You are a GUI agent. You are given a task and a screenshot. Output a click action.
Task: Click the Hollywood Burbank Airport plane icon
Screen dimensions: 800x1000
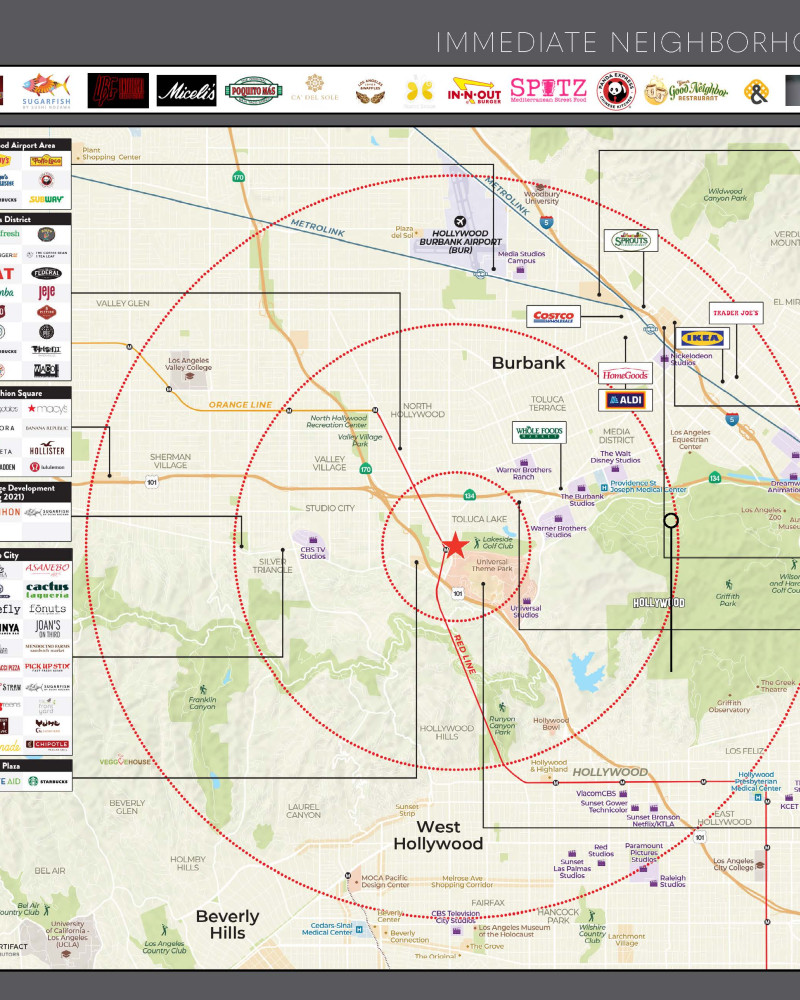(461, 222)
